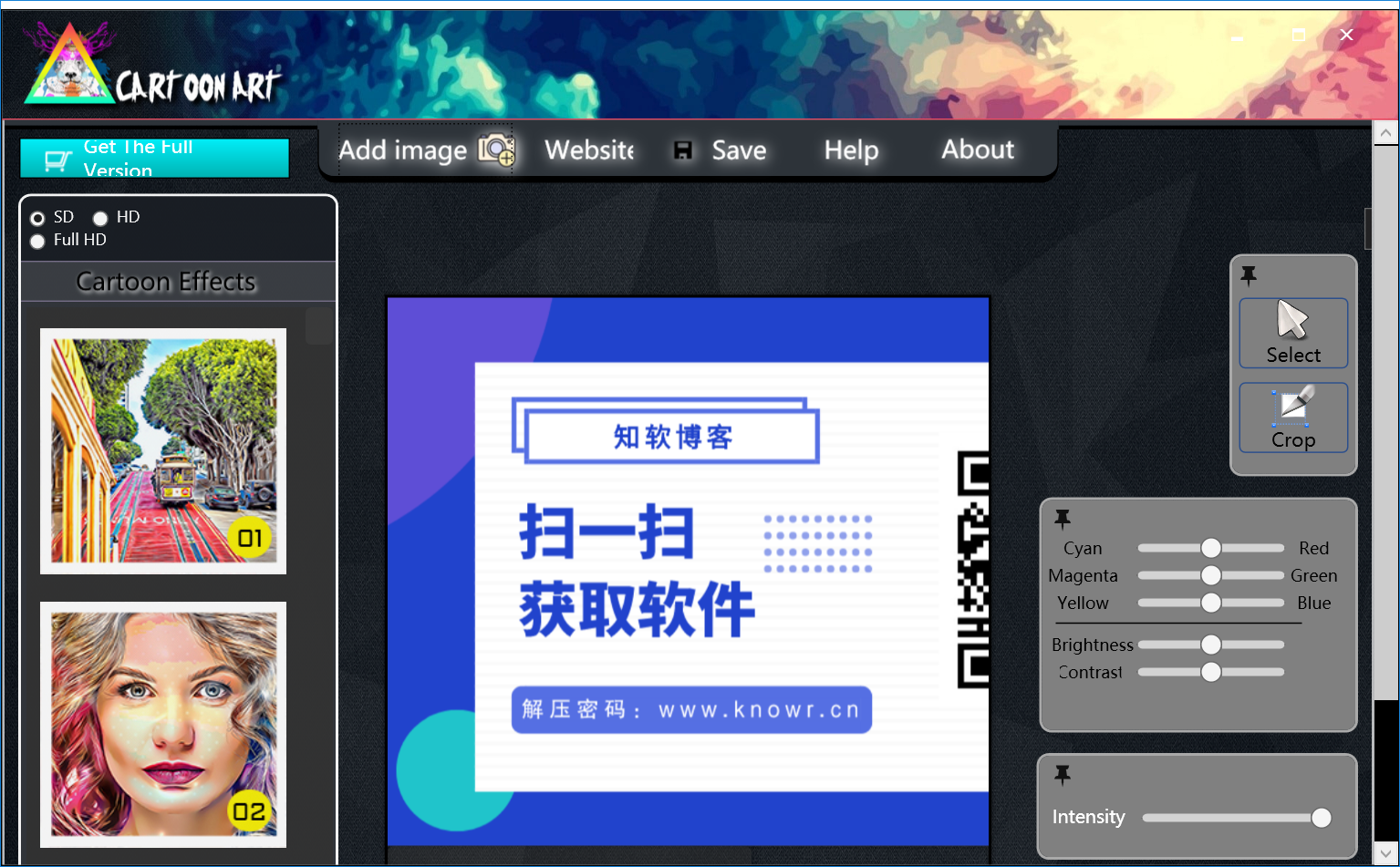
Task: Adjust the Cyan-Red slider handle
Action: 1211,548
